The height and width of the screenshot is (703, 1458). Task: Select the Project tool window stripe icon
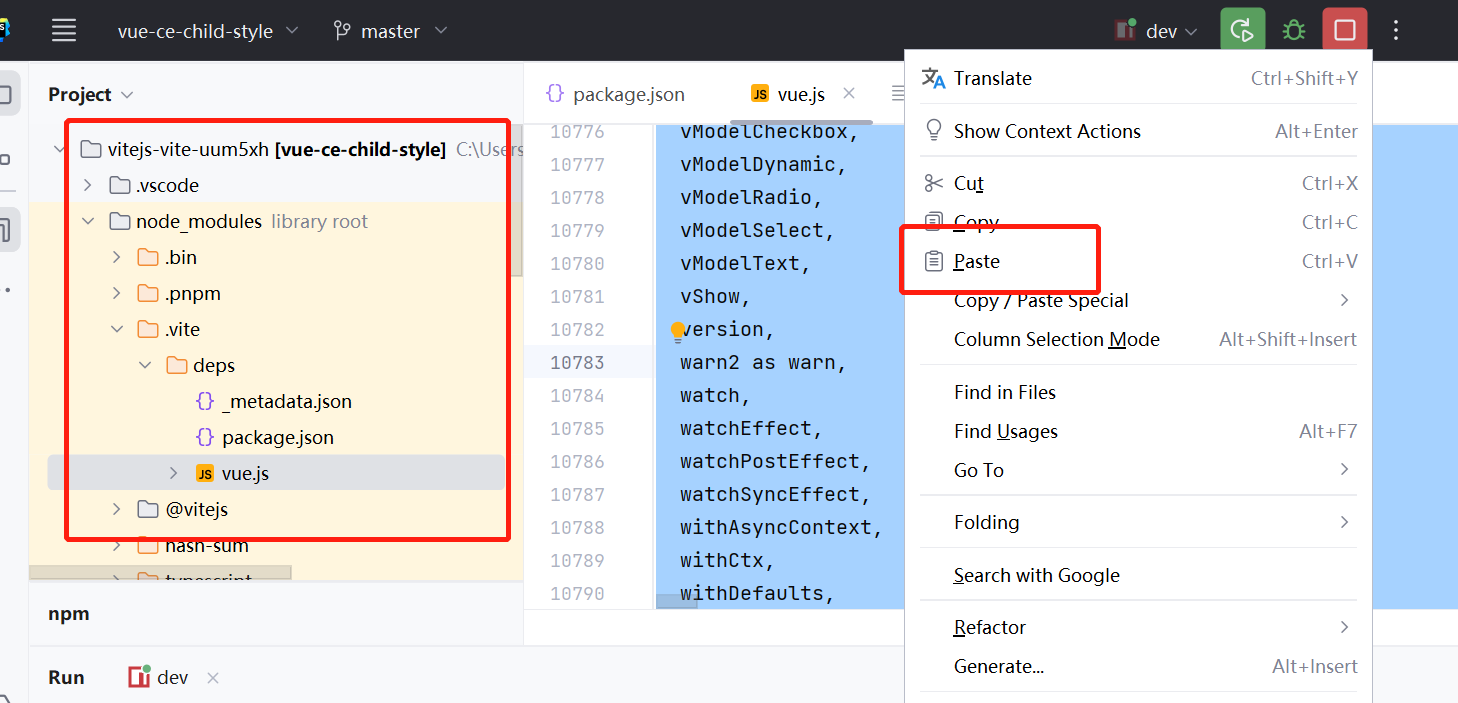click(6, 93)
